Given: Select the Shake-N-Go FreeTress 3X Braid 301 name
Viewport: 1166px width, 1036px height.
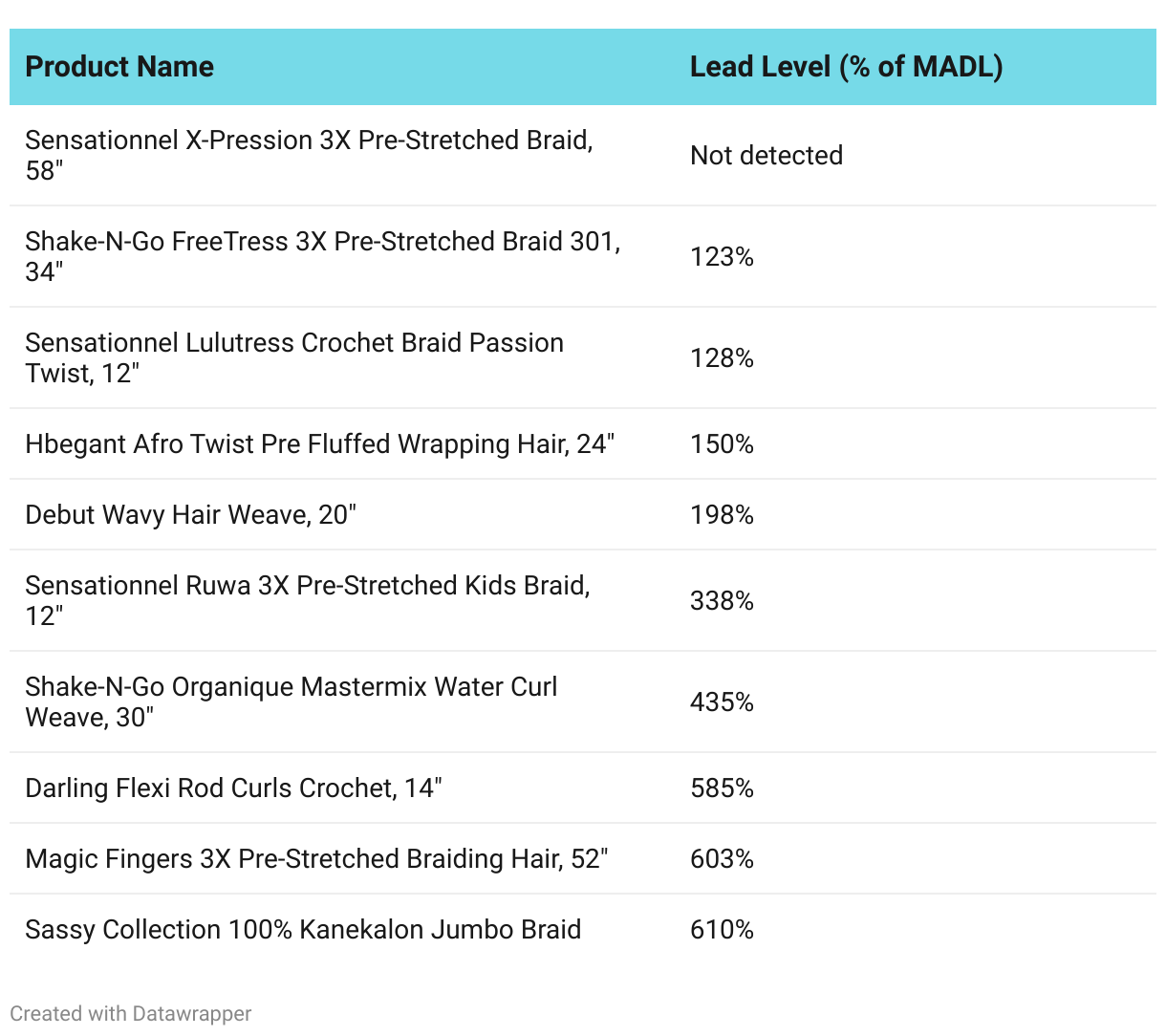Looking at the screenshot, I should point(322,256).
